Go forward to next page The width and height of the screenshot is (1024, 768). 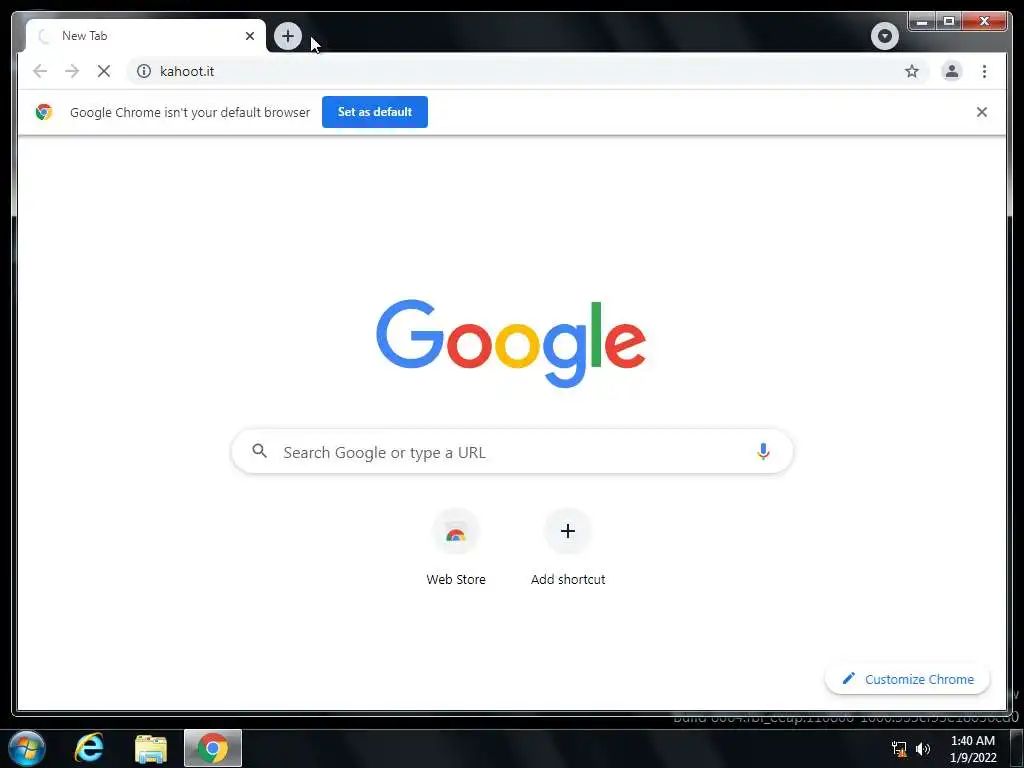coord(72,71)
